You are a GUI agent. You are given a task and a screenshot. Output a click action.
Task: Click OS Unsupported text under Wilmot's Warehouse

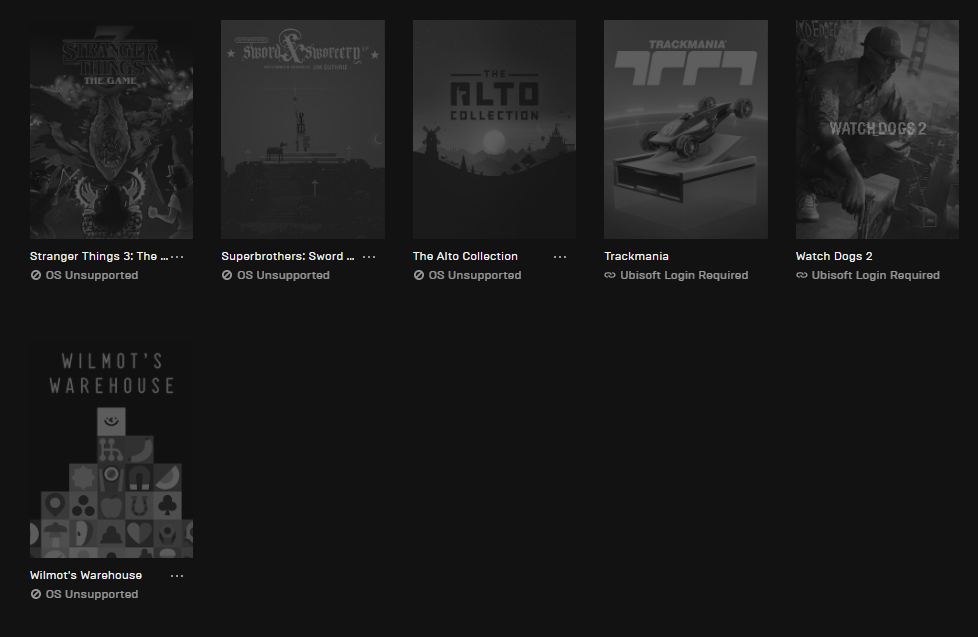[x=92, y=594]
